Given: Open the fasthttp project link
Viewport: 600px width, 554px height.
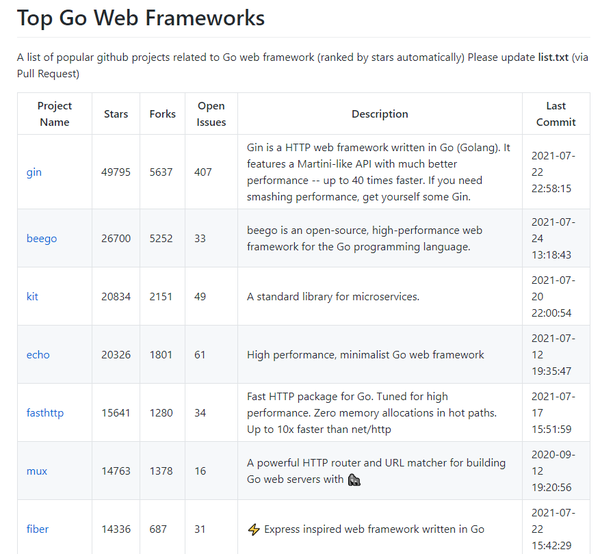Looking at the screenshot, I should pos(47,412).
